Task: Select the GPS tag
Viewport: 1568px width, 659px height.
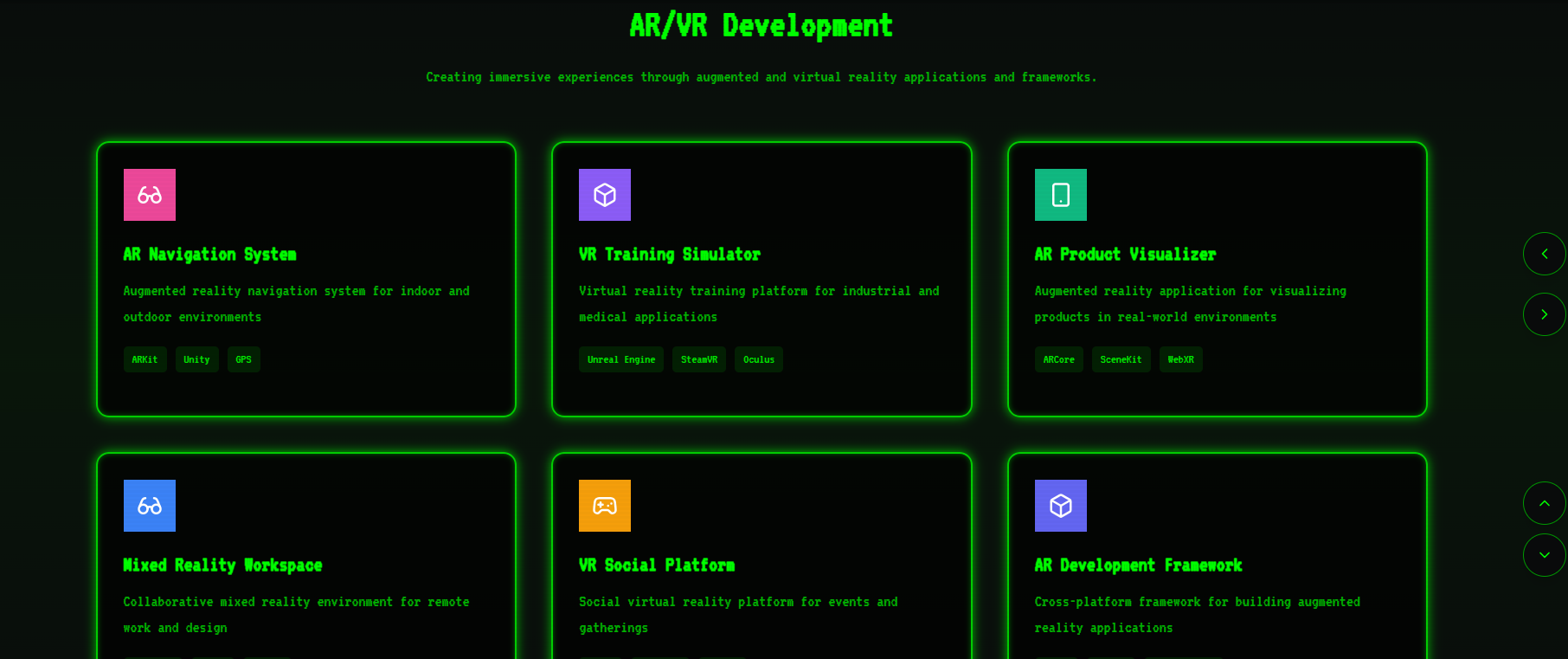Action: point(244,359)
